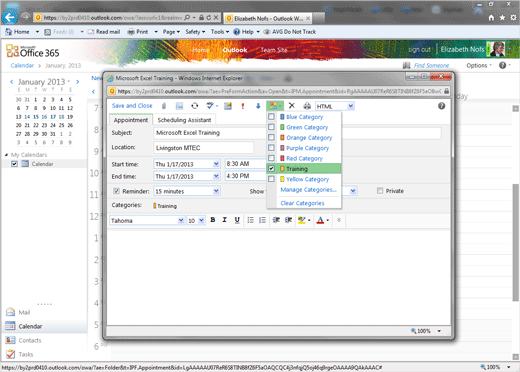Viewport: 520px width, 372px height.
Task: Apply numbered list formatting
Action: (x=263, y=220)
